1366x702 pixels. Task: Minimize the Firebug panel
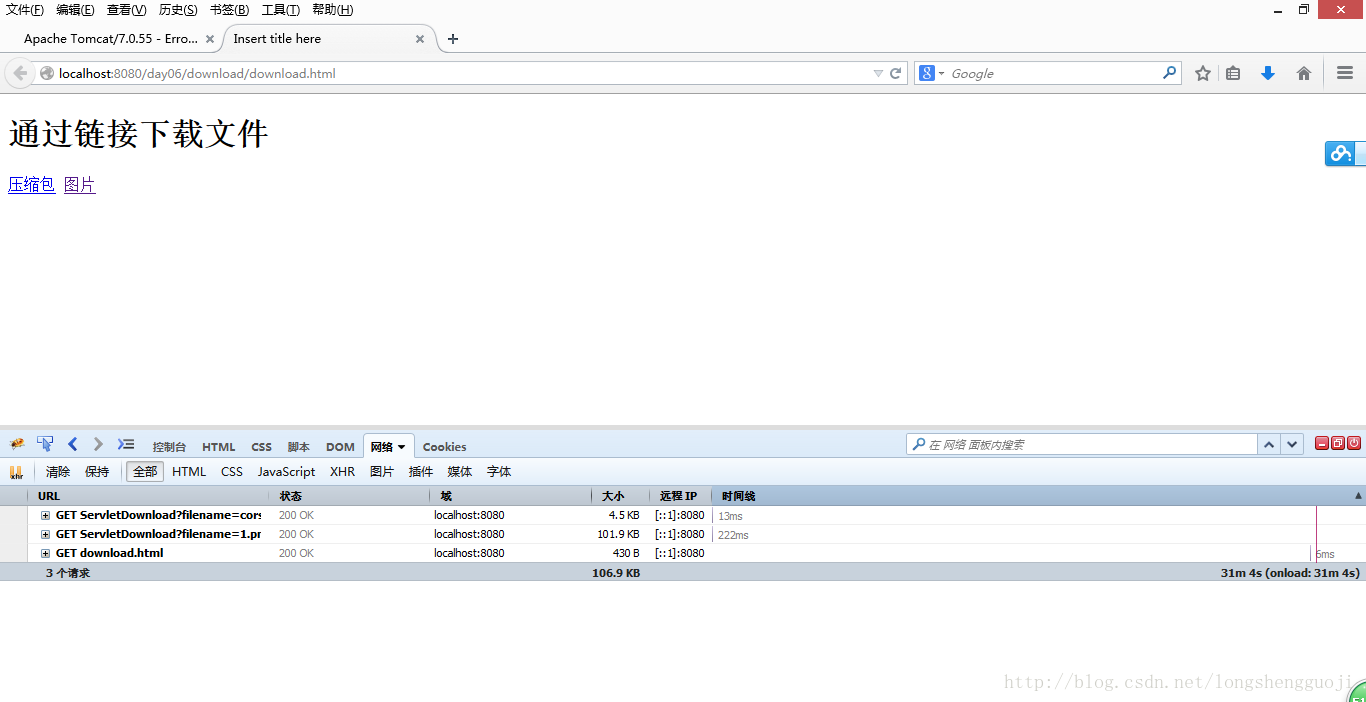1322,443
